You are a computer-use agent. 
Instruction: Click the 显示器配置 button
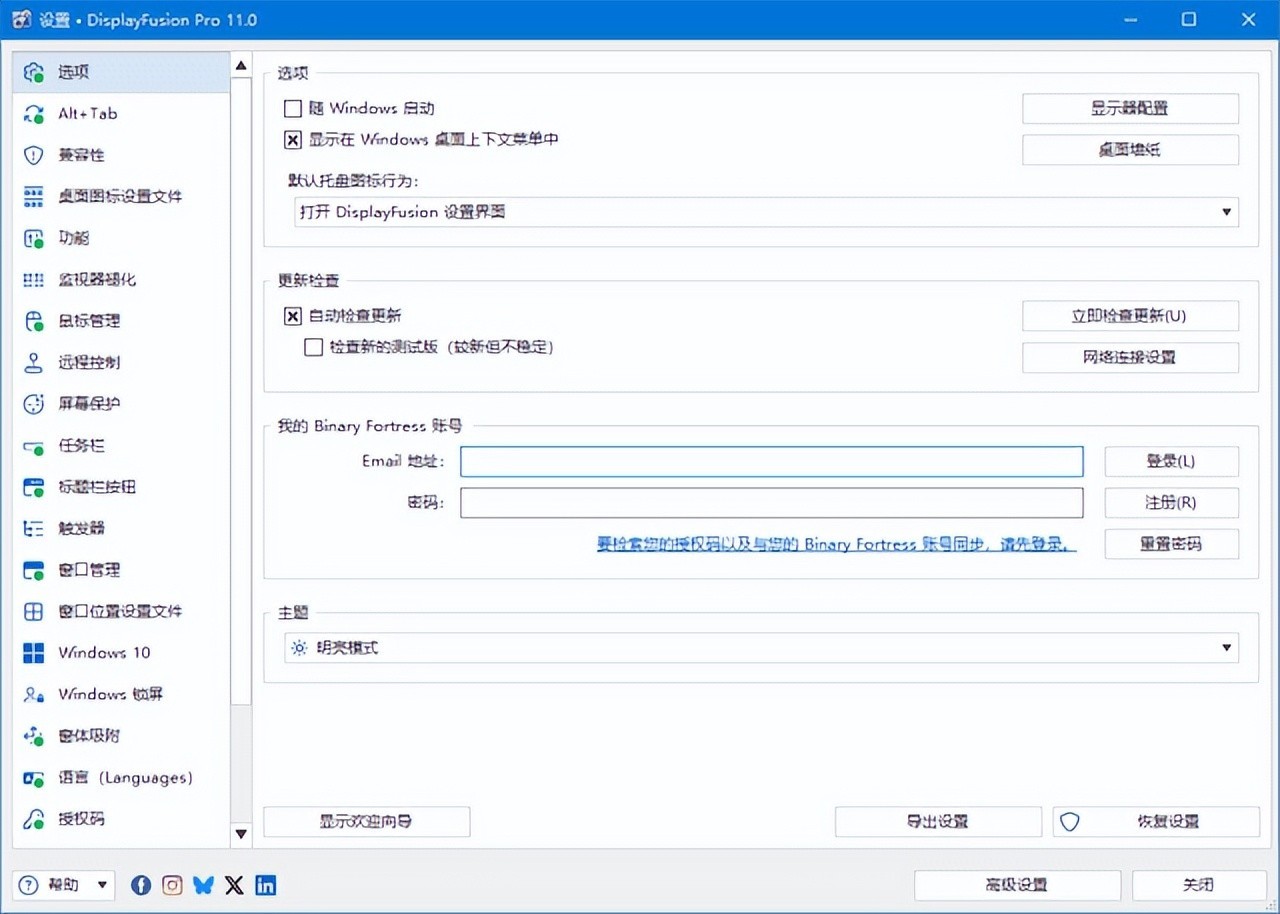click(1130, 109)
